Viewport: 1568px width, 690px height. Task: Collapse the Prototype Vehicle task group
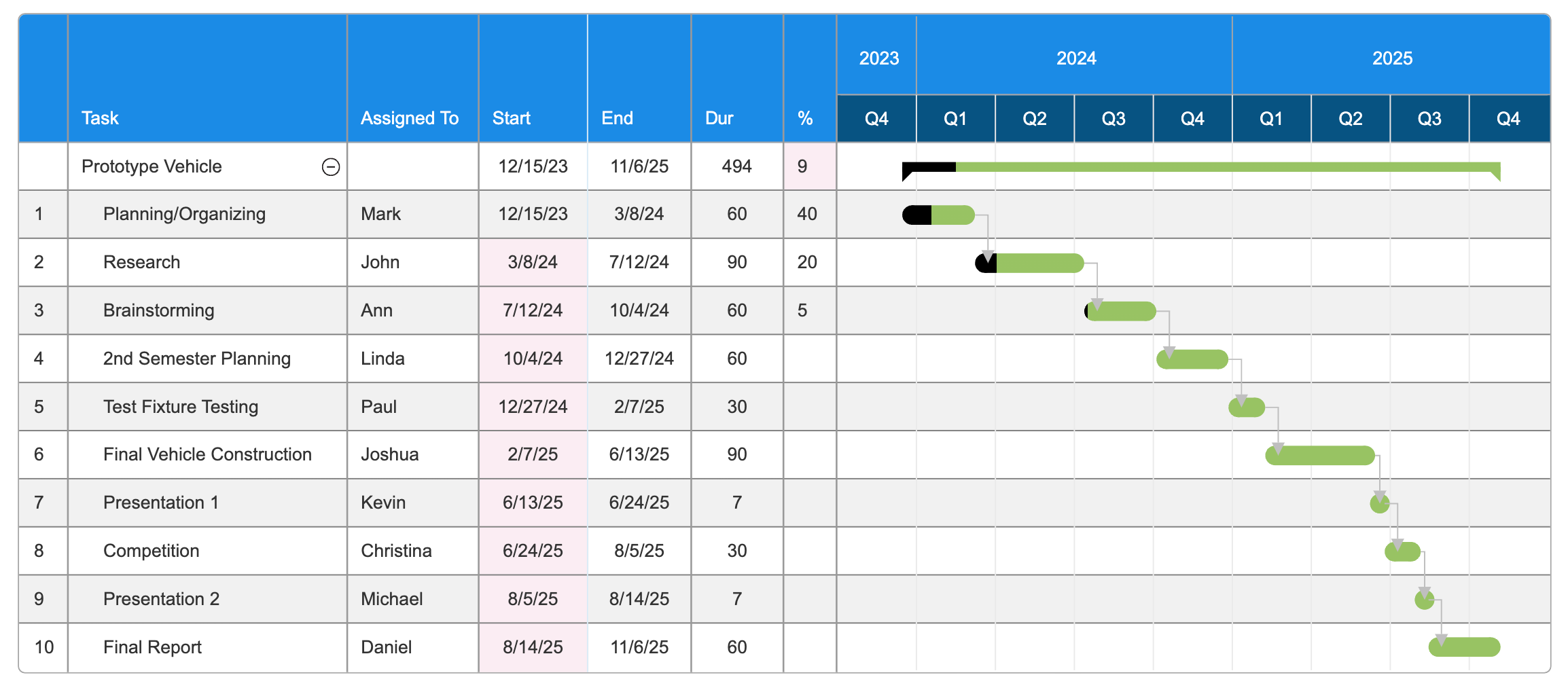click(x=331, y=166)
